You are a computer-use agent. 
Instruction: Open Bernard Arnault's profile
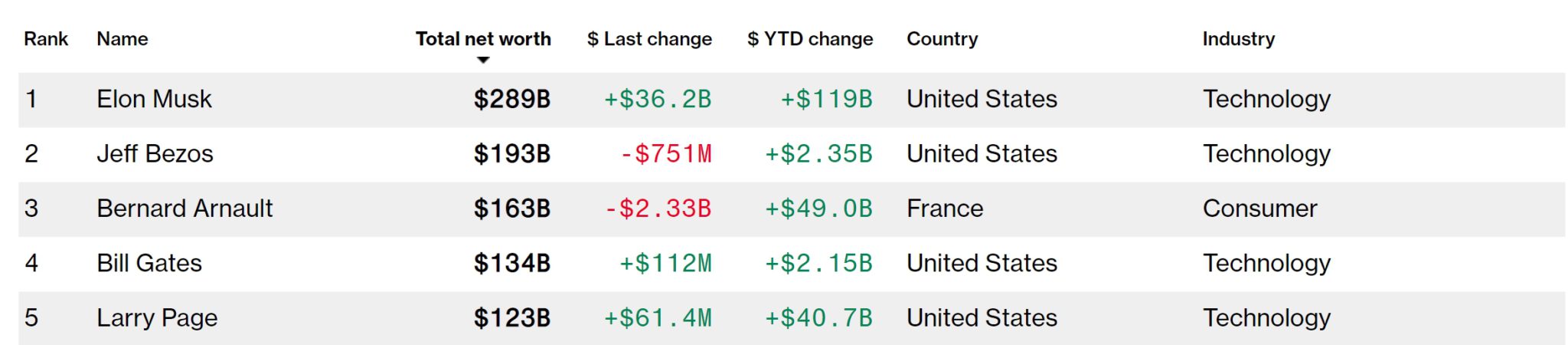coord(185,209)
